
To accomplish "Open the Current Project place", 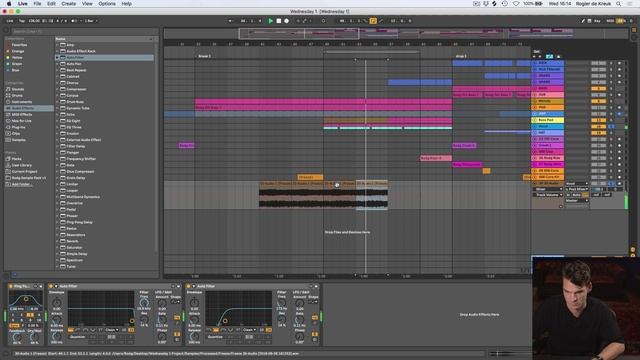I will click(24, 171).
